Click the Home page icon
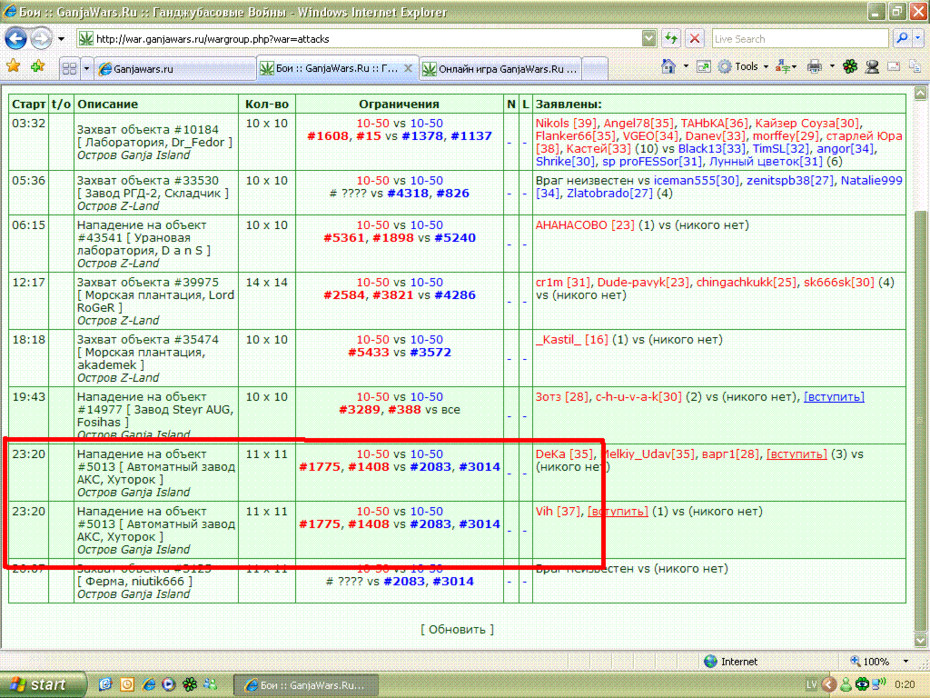The width and height of the screenshot is (930, 698). [669, 67]
